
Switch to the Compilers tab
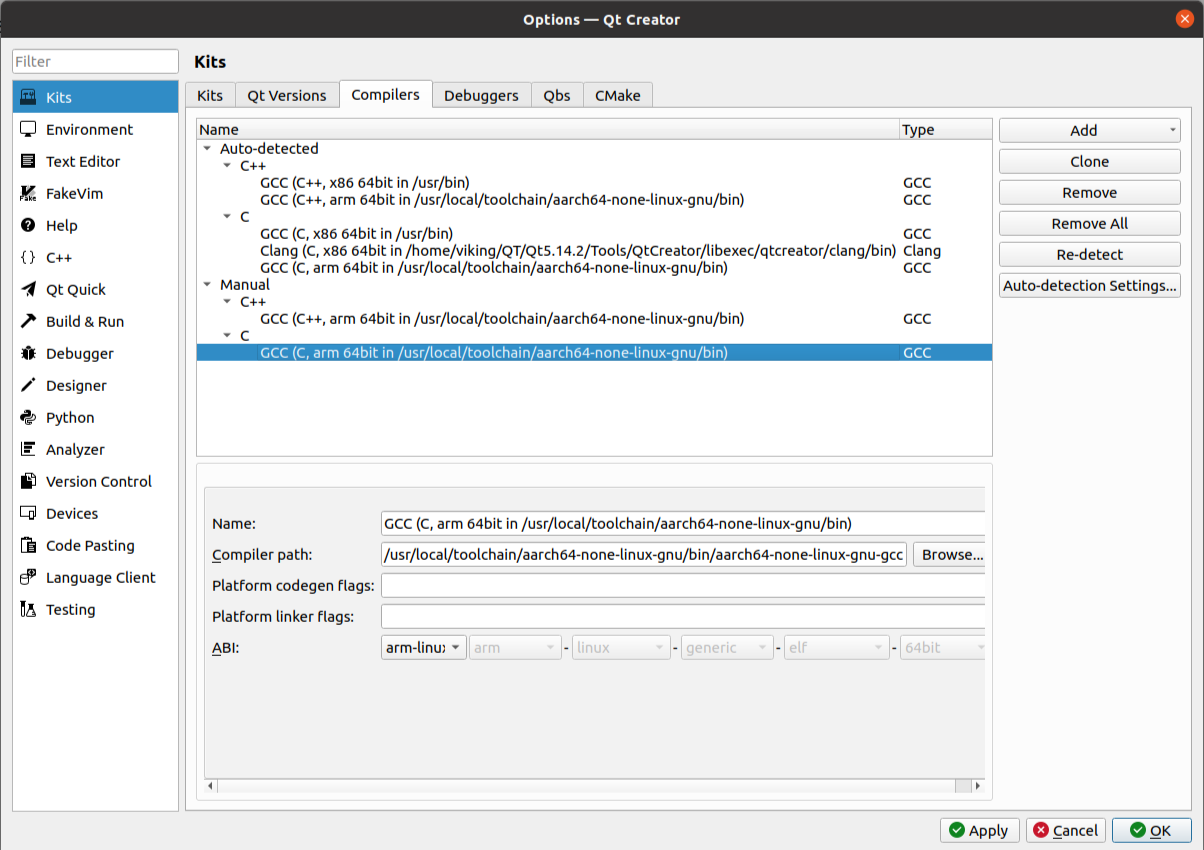386,94
